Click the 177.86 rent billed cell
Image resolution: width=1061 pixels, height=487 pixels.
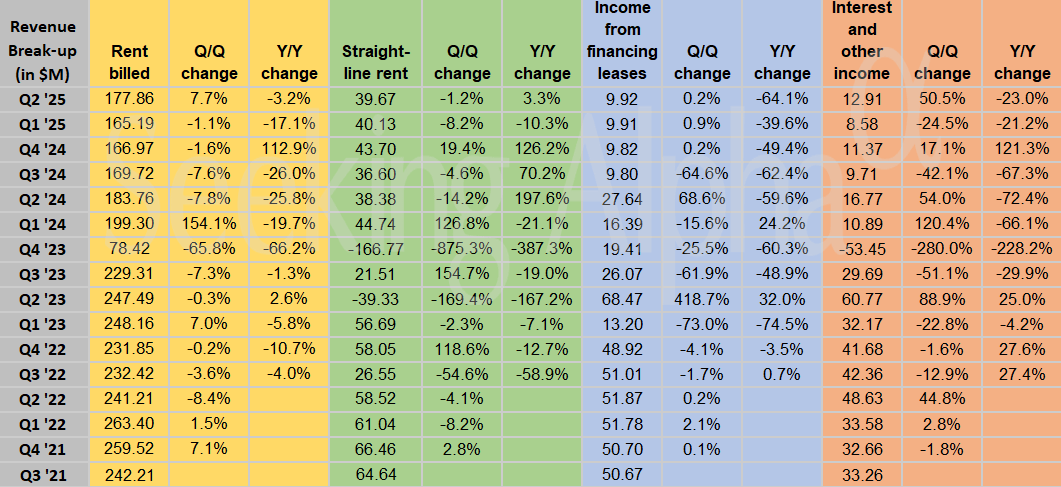(x=130, y=98)
